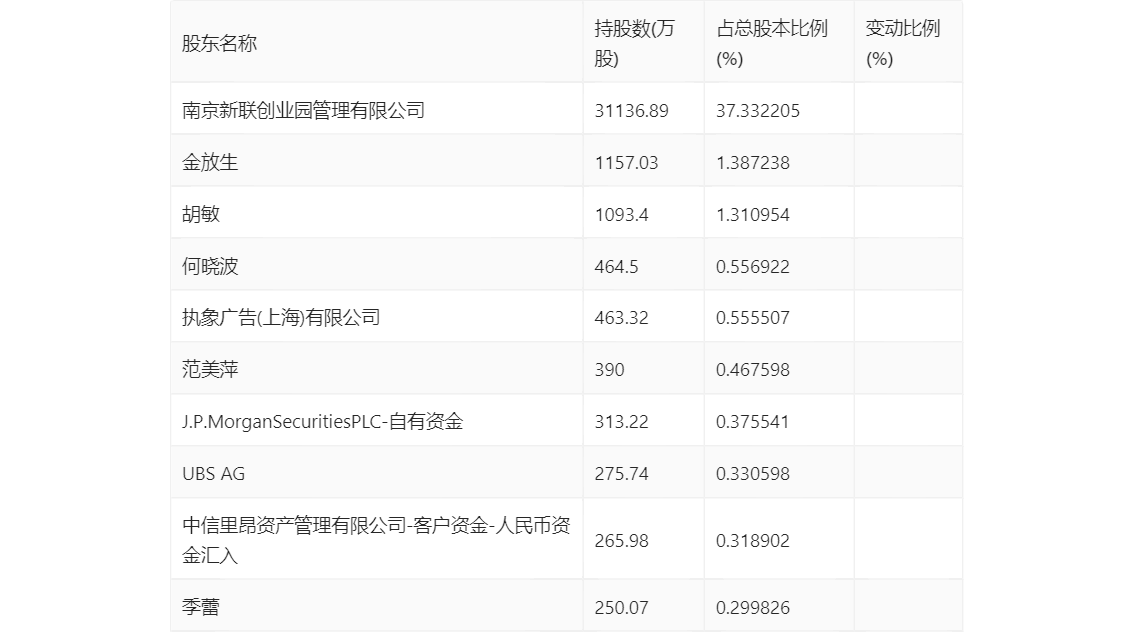Click shareholder J.P.MorganSecuritiesPLC-自有资金

pos(323,422)
